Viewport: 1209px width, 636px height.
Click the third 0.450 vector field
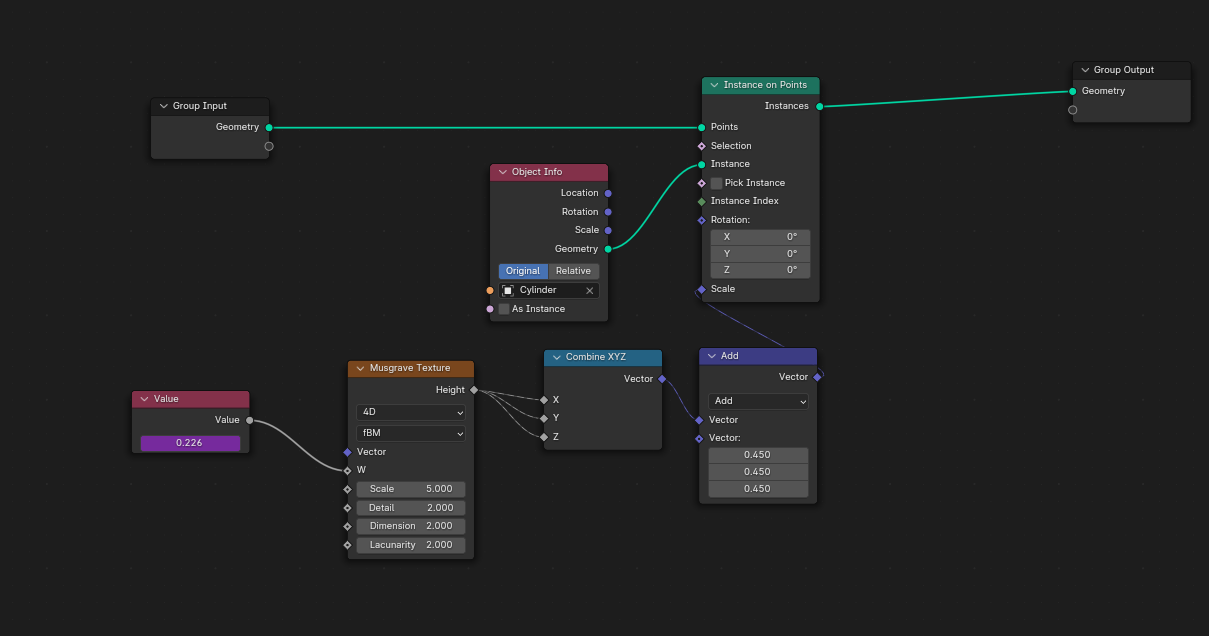point(758,489)
